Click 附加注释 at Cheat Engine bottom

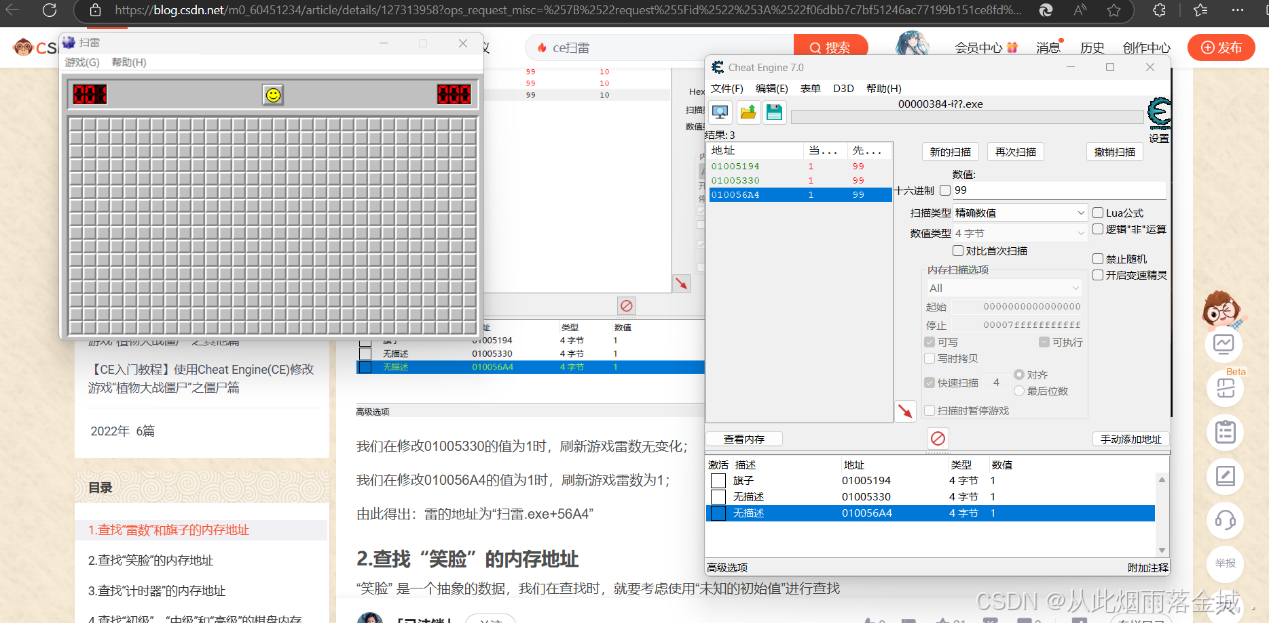click(1148, 567)
